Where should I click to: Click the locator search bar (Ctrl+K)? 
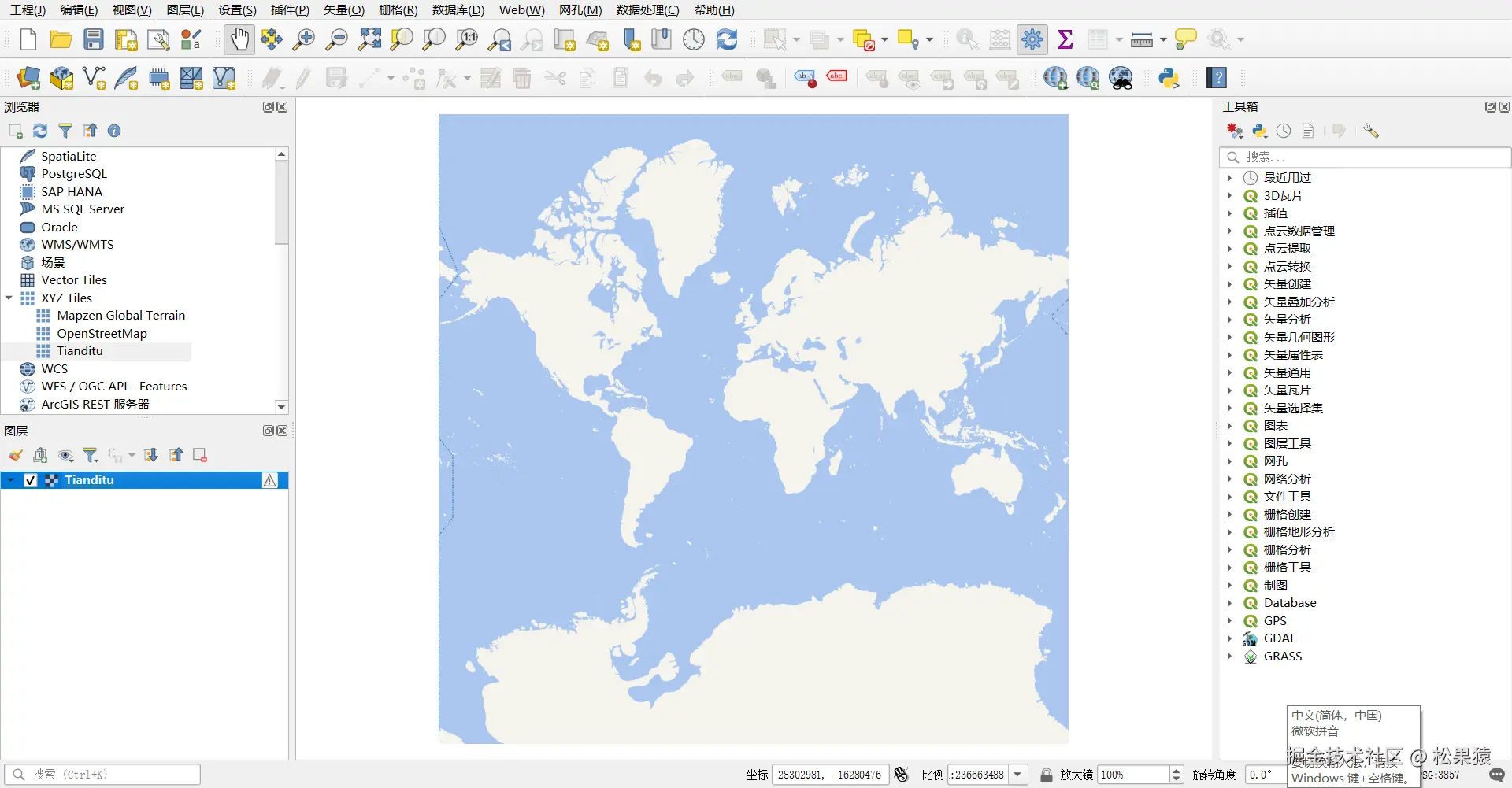pyautogui.click(x=102, y=775)
